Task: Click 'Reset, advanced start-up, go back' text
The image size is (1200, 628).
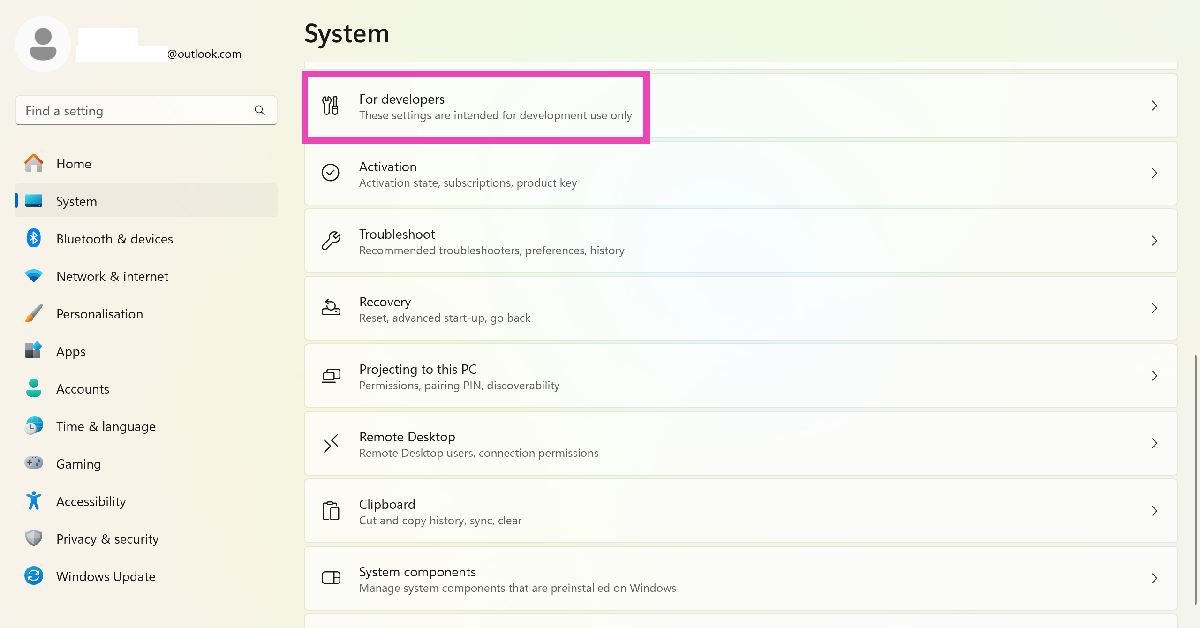Action: pyautogui.click(x=445, y=318)
